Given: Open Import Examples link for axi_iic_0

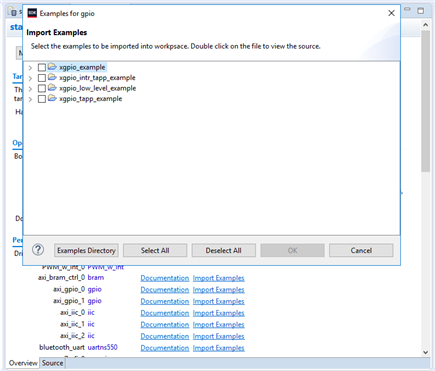Looking at the screenshot, I should (x=219, y=313).
